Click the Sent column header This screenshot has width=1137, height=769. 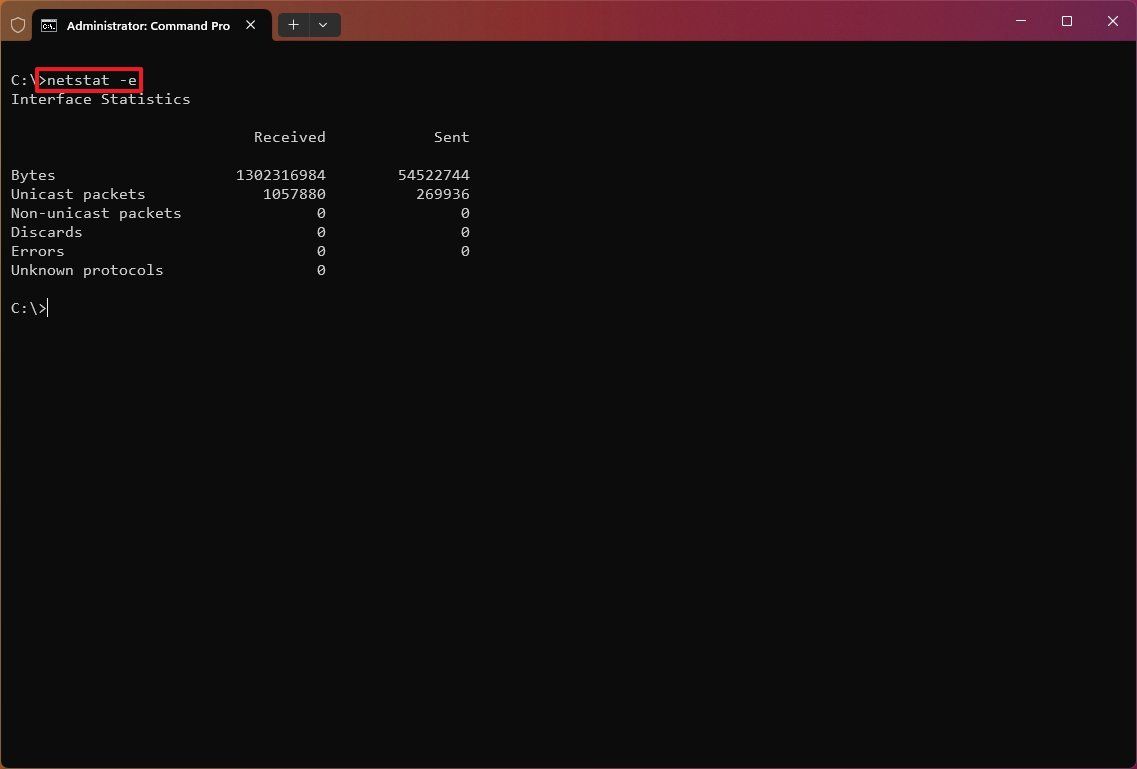(x=451, y=137)
